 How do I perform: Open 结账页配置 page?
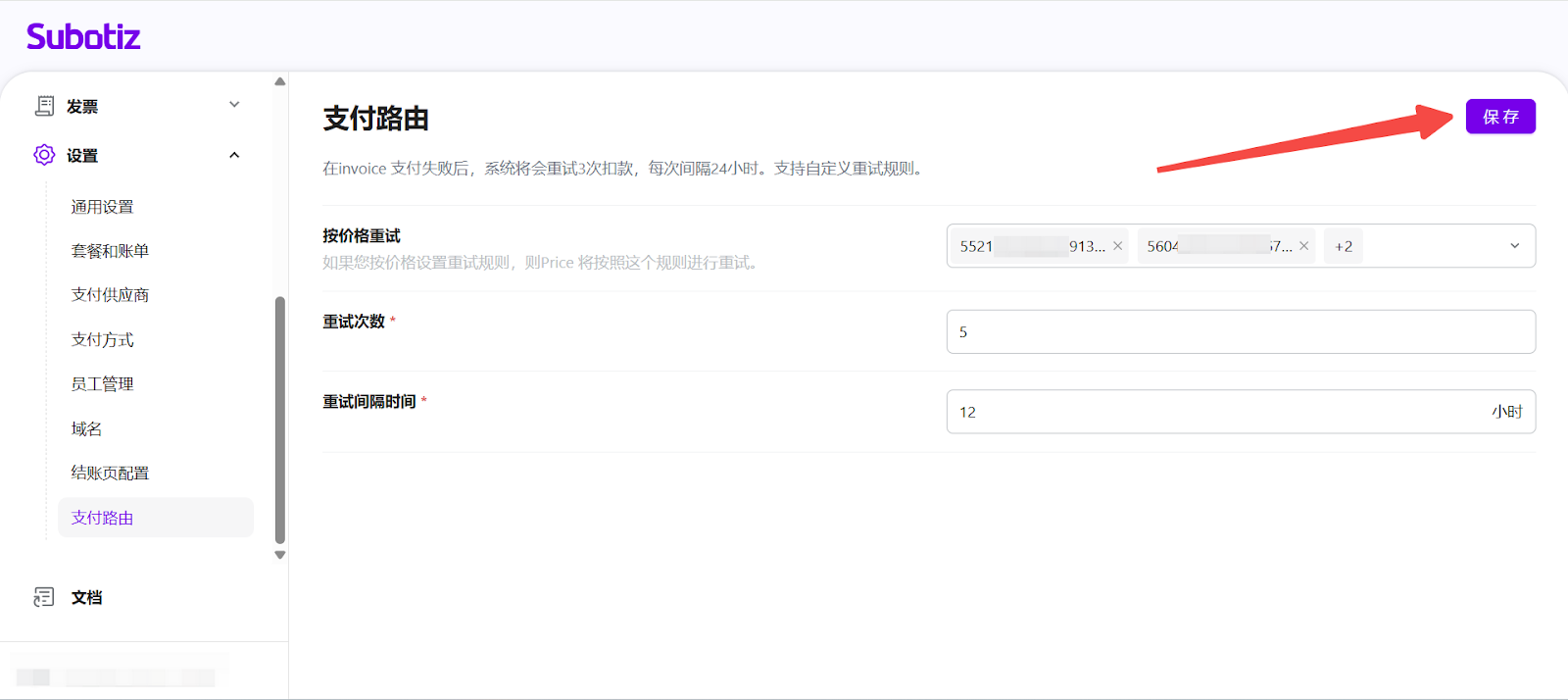click(110, 474)
